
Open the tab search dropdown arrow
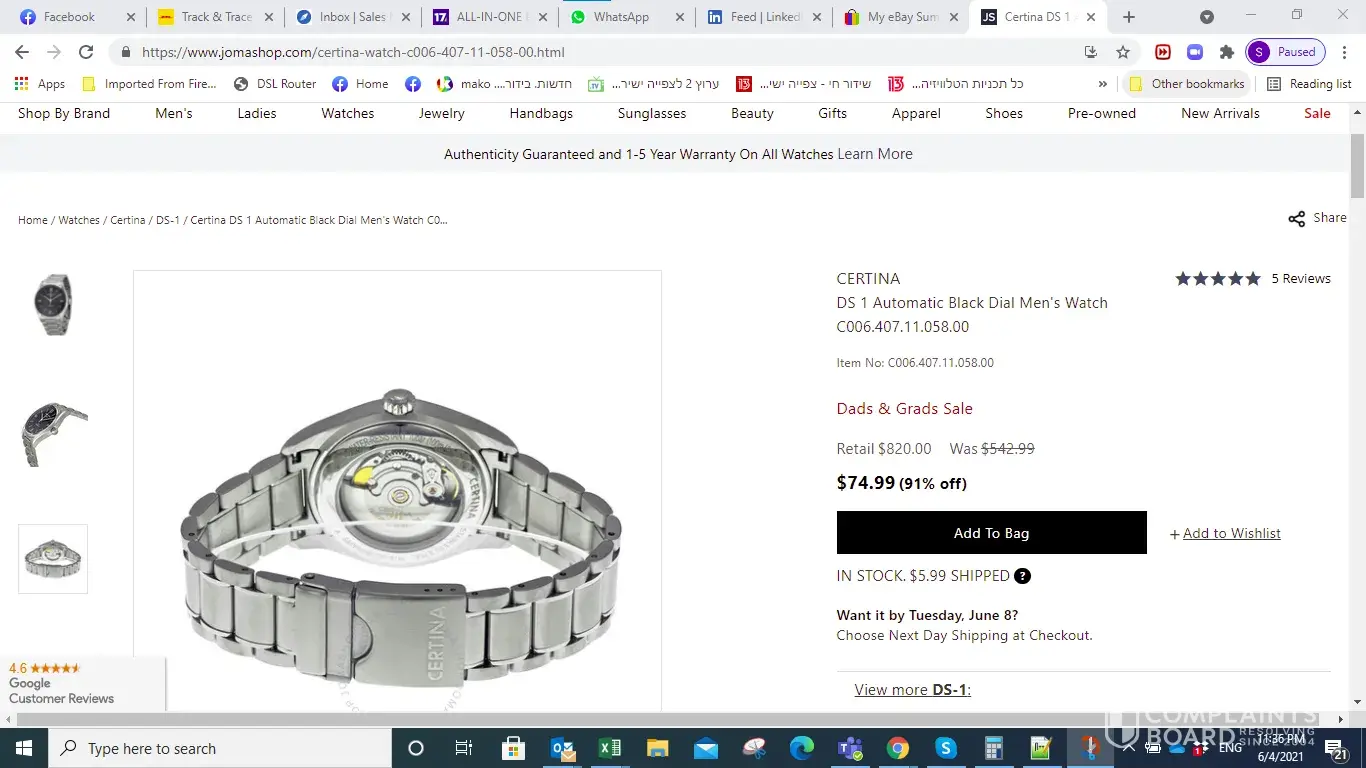[1207, 17]
